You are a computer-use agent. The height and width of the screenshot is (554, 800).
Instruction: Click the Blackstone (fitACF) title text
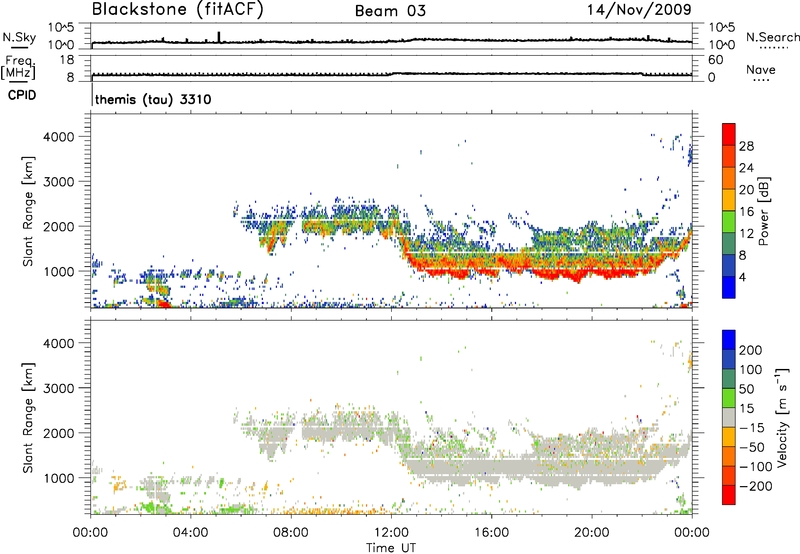click(178, 9)
